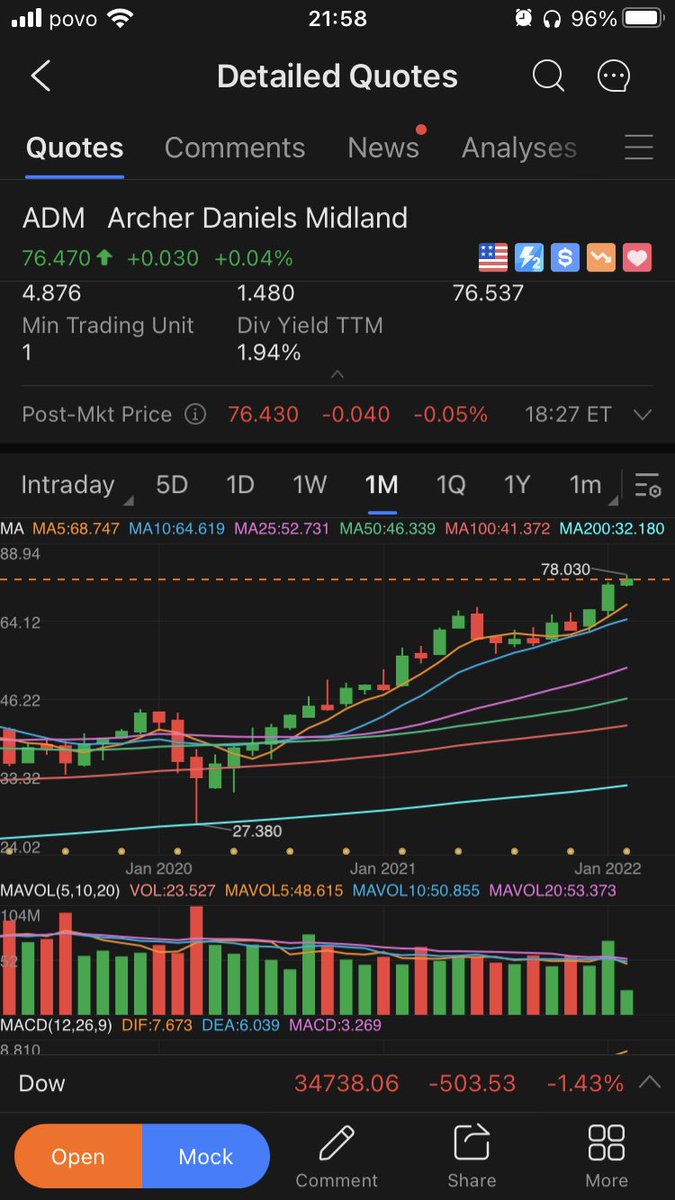Screen dimensions: 675x1200
Task: Tap the MAVOL(5,10,20) indicator title
Action: 60,890
